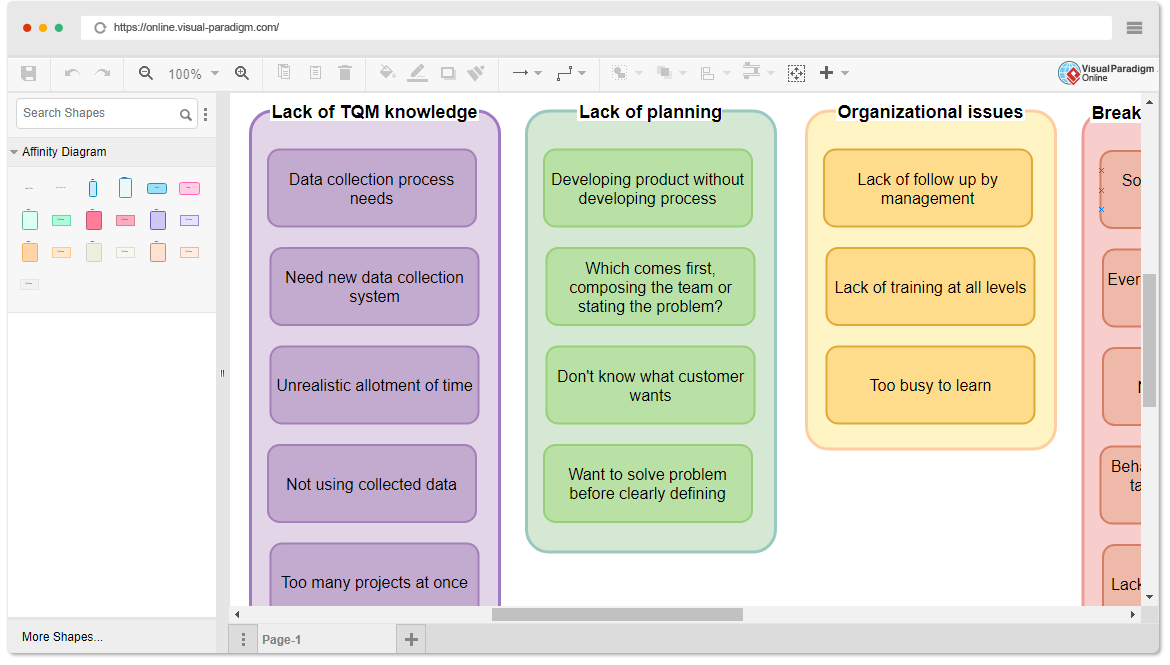This screenshot has width=1170, height=665.
Task: Open the Fill Color tool
Action: coord(387,72)
